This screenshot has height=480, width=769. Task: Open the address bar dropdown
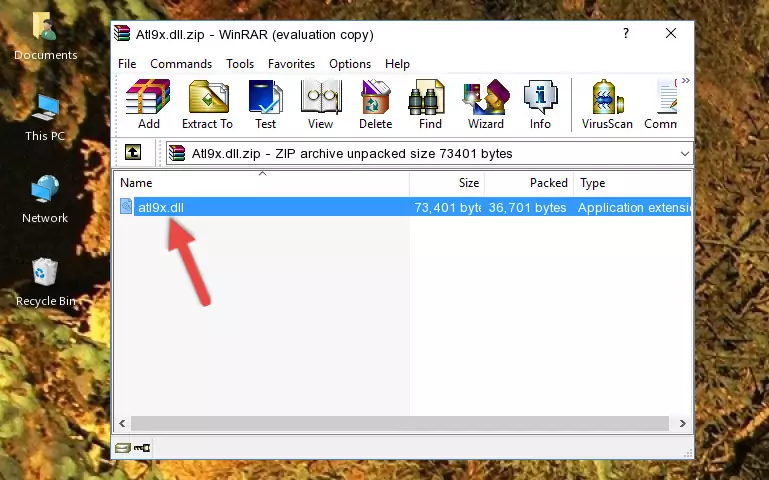(x=685, y=154)
